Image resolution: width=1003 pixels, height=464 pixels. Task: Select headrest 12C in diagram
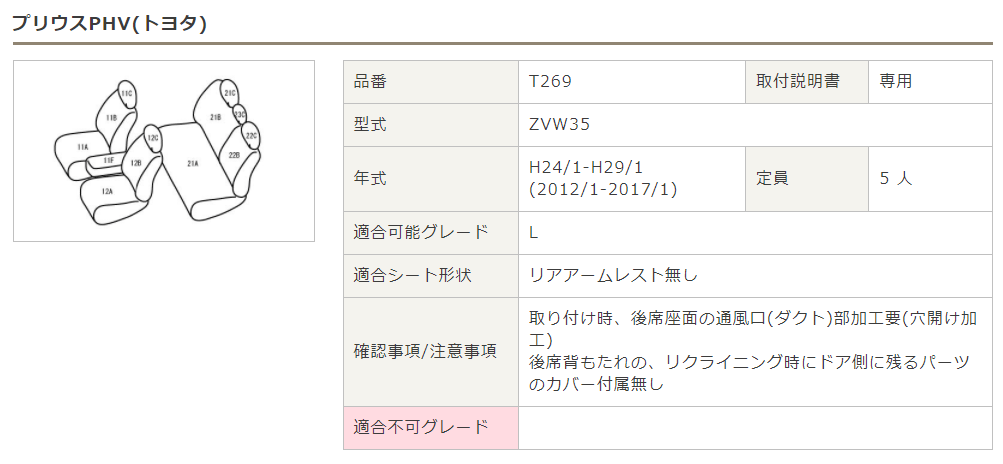[x=152, y=138]
